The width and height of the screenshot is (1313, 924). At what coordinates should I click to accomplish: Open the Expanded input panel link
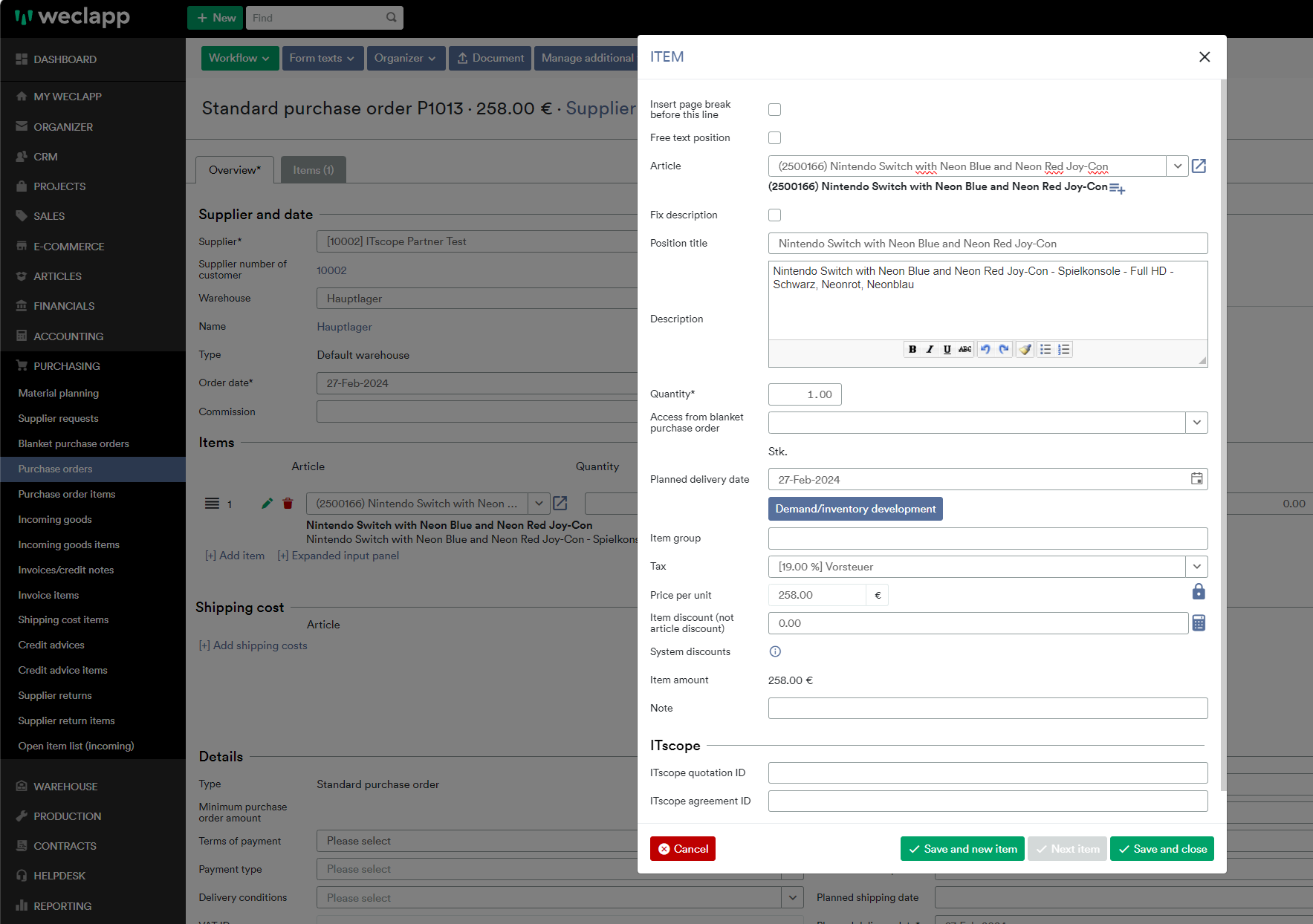click(338, 556)
